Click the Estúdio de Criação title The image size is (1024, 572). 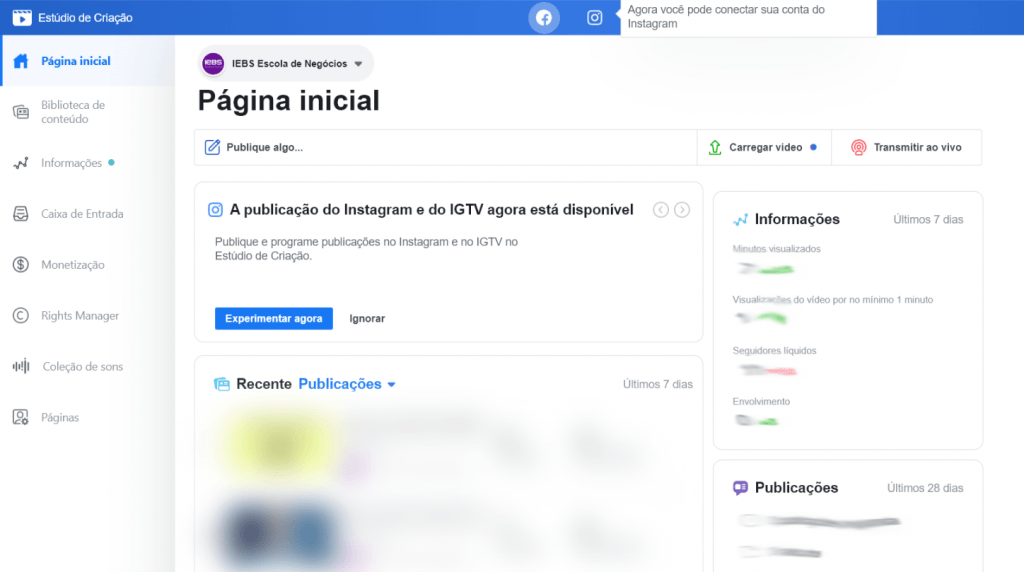coord(86,18)
